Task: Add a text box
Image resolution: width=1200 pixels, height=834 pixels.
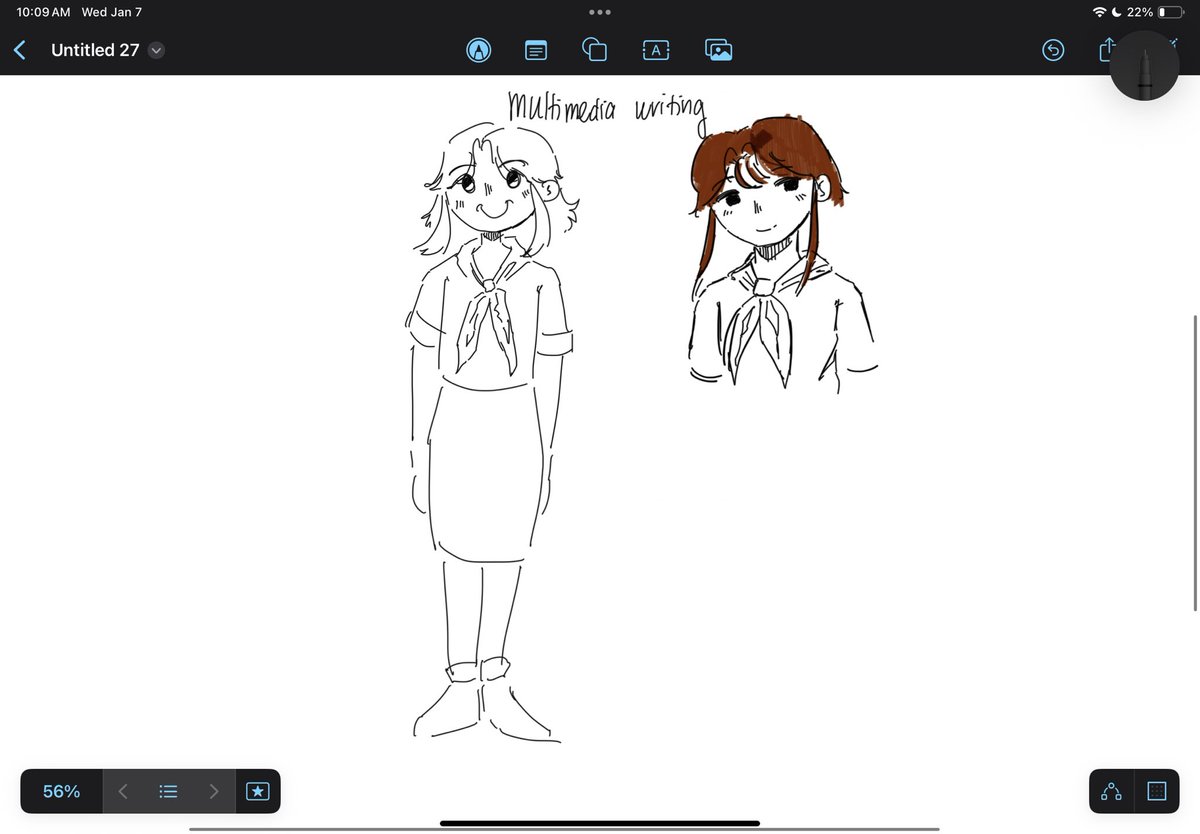Action: click(x=656, y=49)
